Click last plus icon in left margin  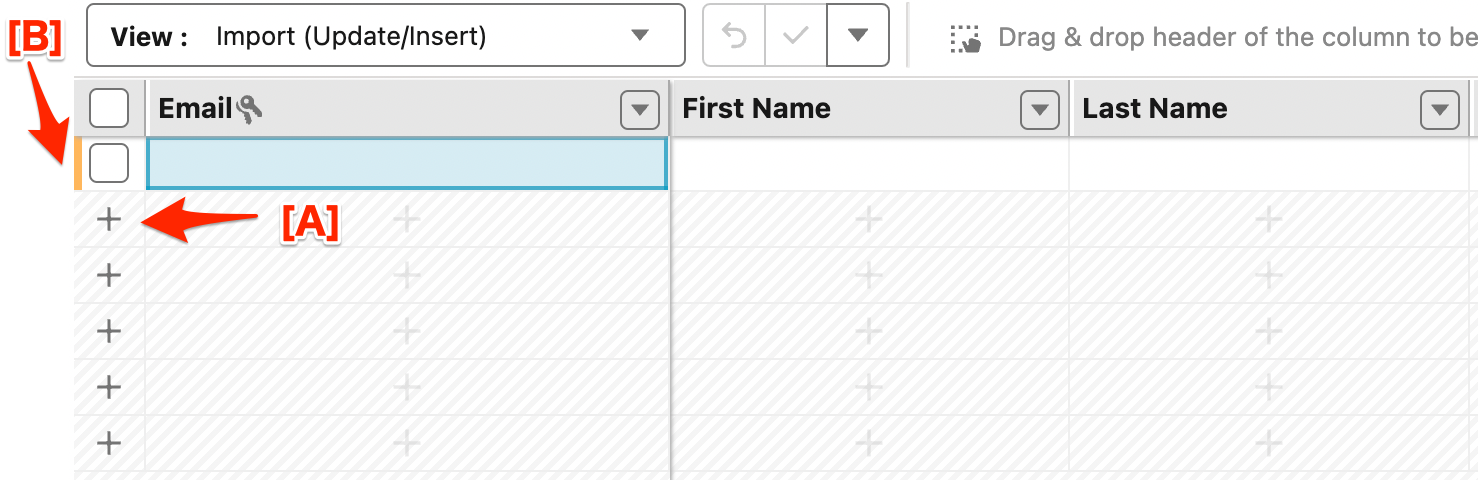click(x=109, y=443)
